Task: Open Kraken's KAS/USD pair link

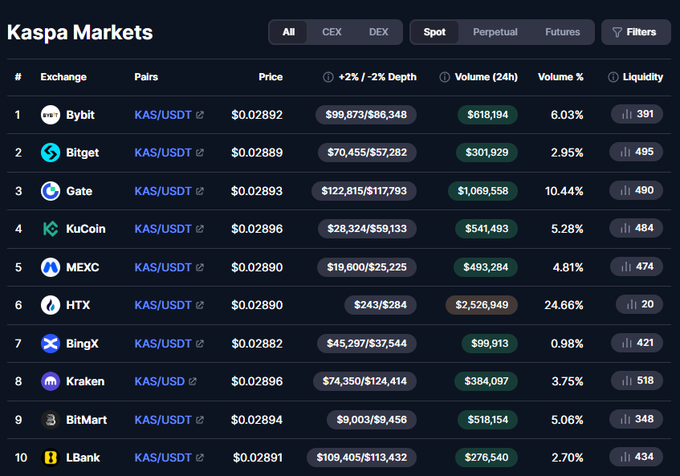Action: point(159,381)
